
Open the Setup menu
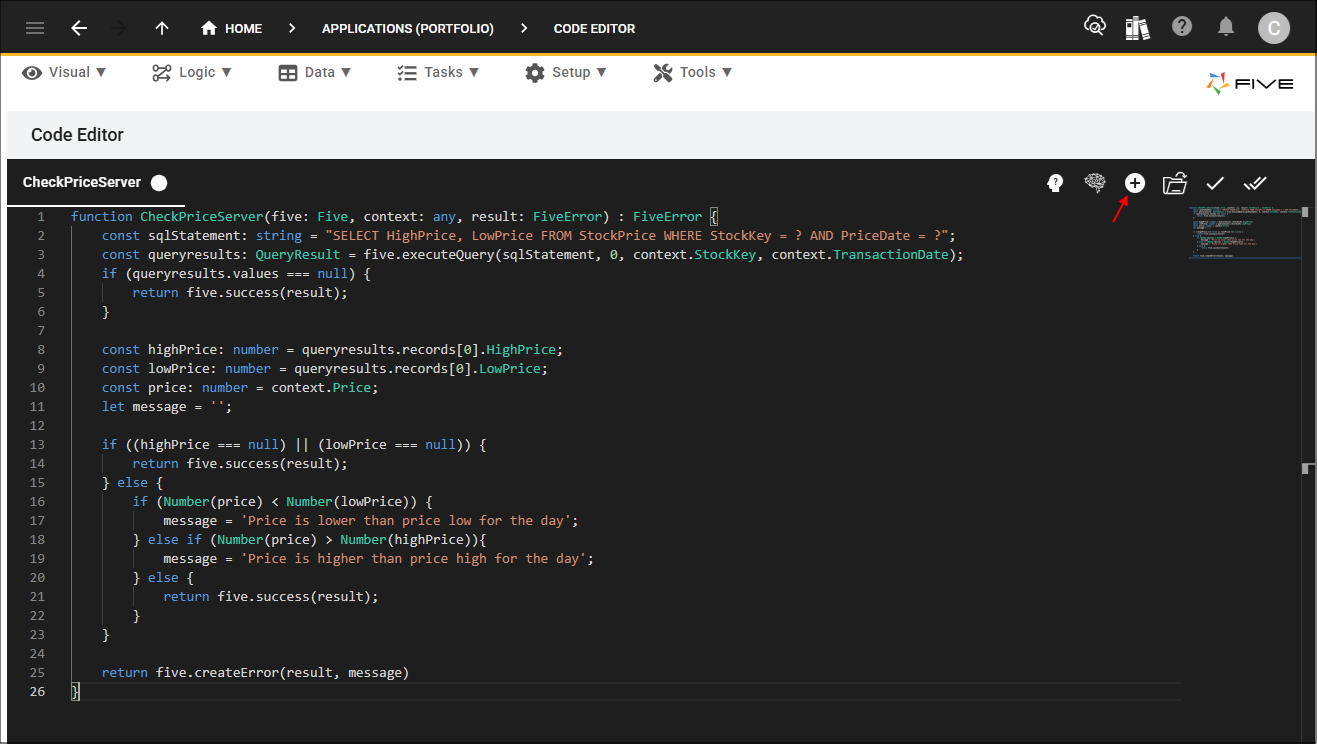click(566, 72)
